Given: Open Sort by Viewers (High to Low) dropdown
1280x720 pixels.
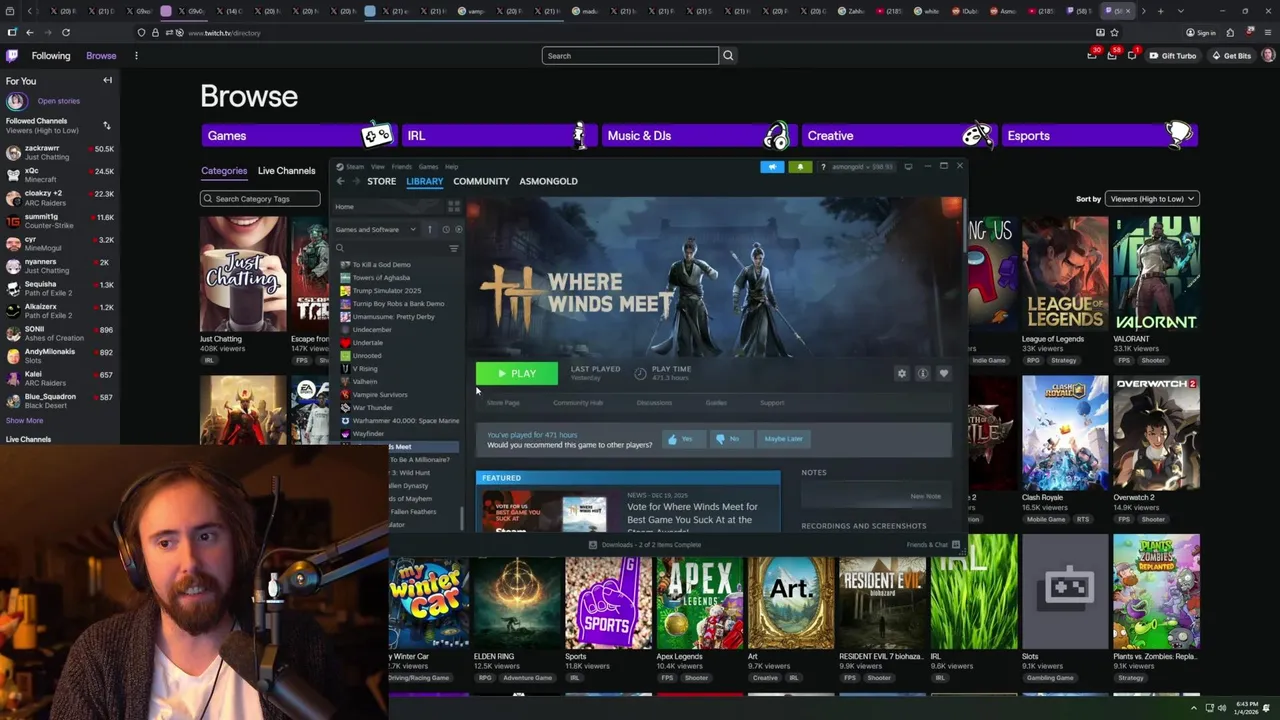Looking at the screenshot, I should [1152, 199].
